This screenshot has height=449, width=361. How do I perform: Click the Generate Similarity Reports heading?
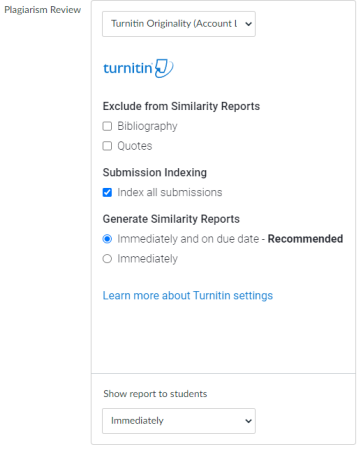click(171, 219)
